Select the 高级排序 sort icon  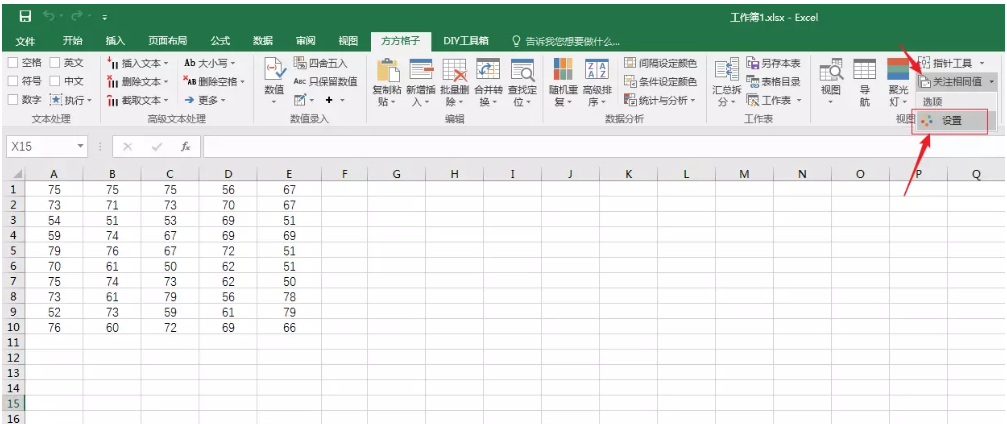pos(596,71)
